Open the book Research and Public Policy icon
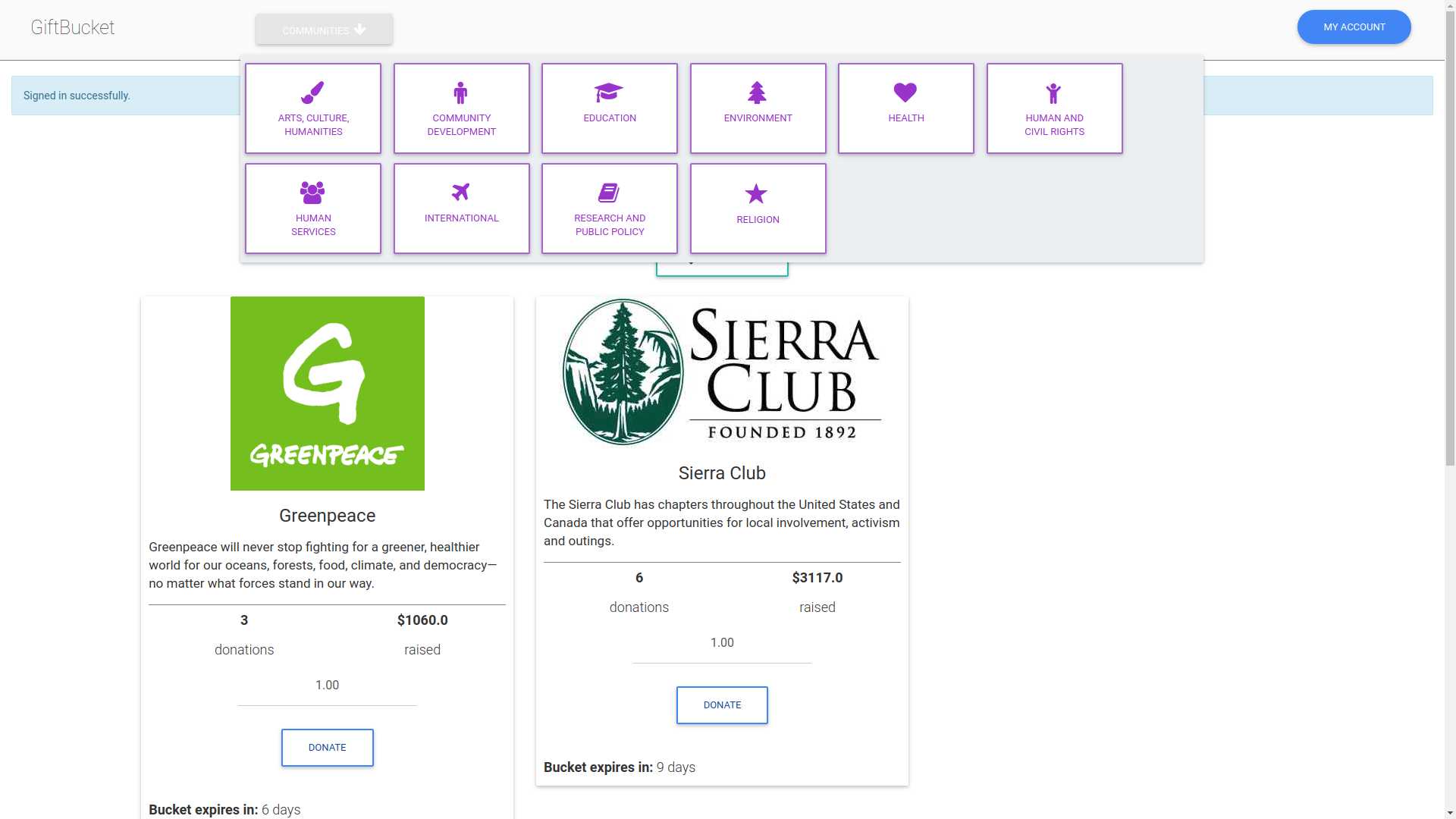This screenshot has height=819, width=1456. (609, 193)
